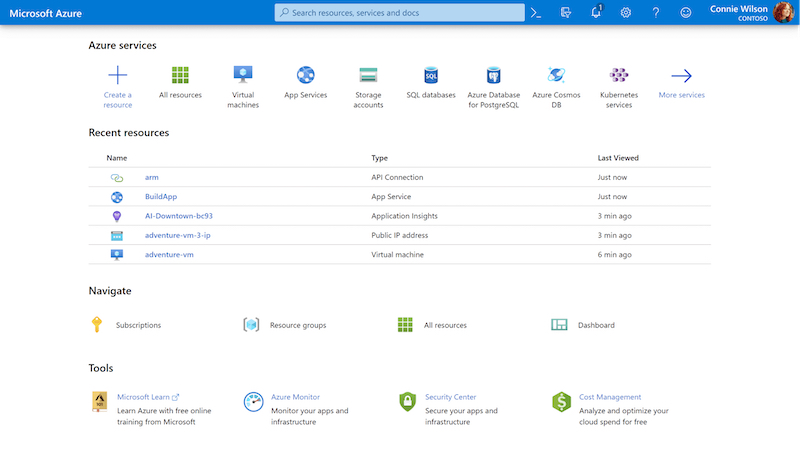Image resolution: width=800 pixels, height=450 pixels.
Task: Open the arm resource link
Action: coord(152,178)
